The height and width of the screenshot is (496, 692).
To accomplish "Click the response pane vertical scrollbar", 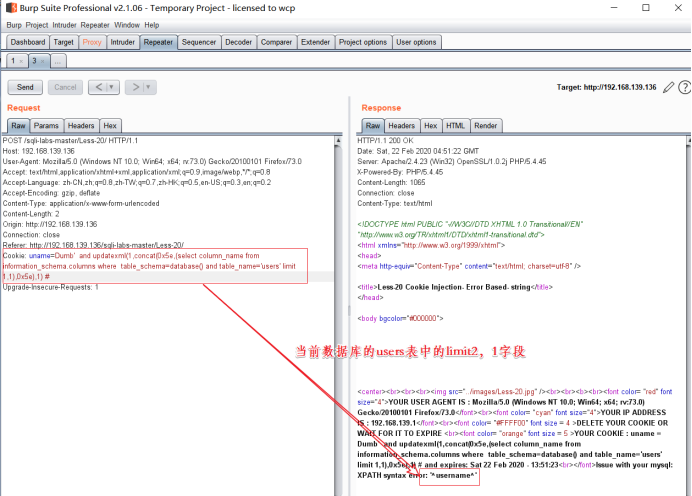I will pos(689,316).
